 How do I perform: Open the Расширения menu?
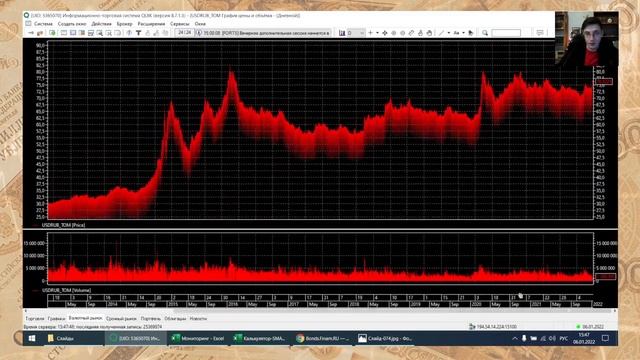(151, 24)
